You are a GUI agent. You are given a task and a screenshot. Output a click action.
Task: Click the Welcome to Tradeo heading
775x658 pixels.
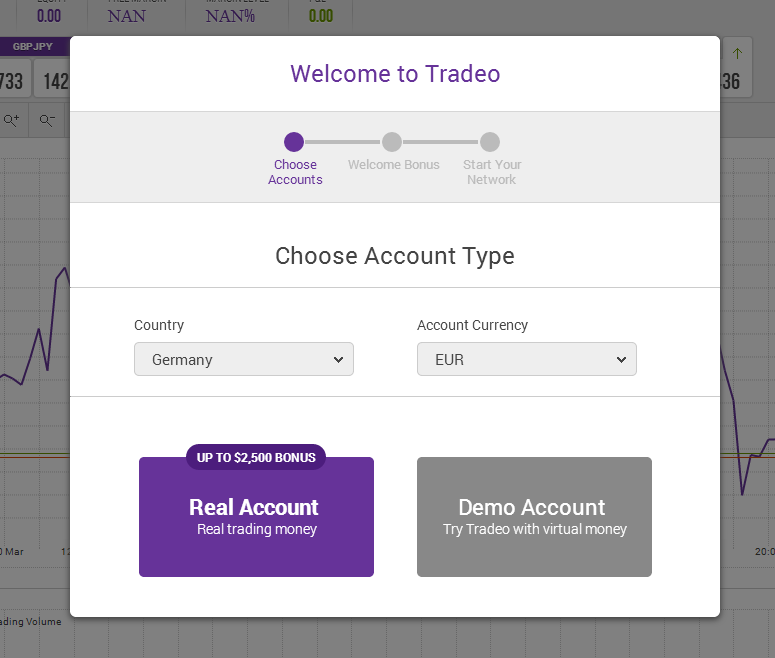(395, 74)
